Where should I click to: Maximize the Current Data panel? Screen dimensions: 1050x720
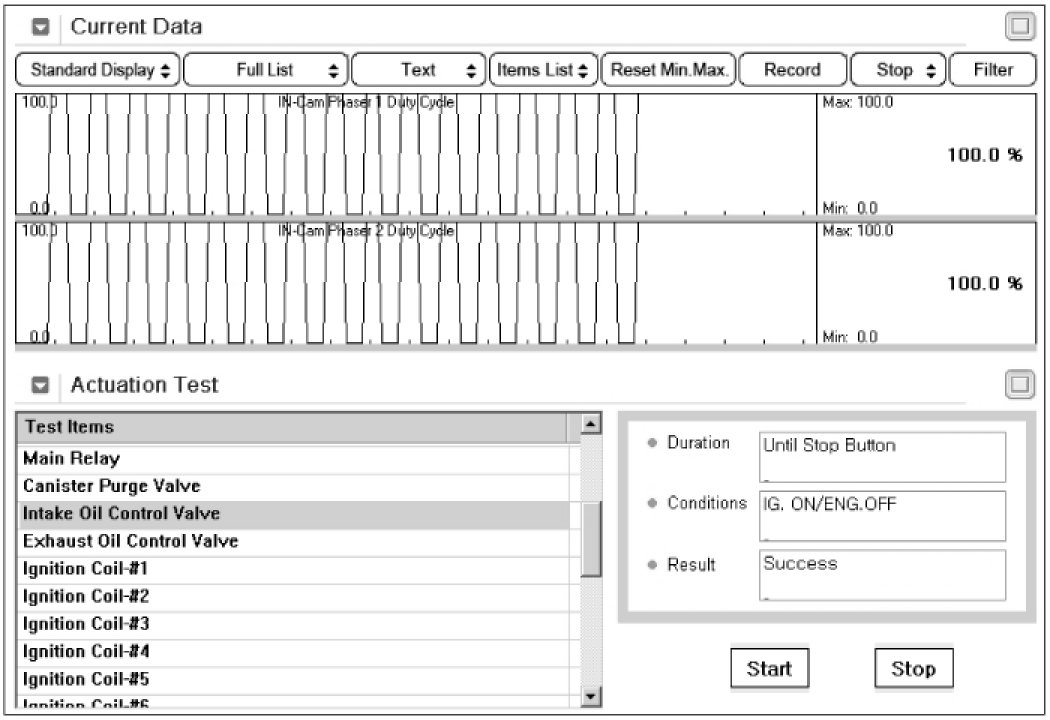click(x=1019, y=27)
